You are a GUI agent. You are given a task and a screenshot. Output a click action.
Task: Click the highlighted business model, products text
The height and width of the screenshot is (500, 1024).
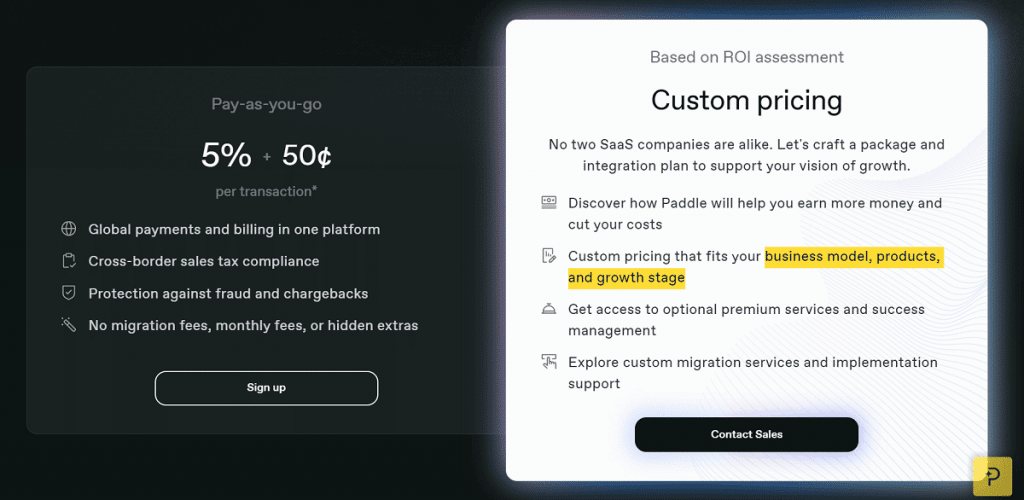pyautogui.click(x=854, y=257)
